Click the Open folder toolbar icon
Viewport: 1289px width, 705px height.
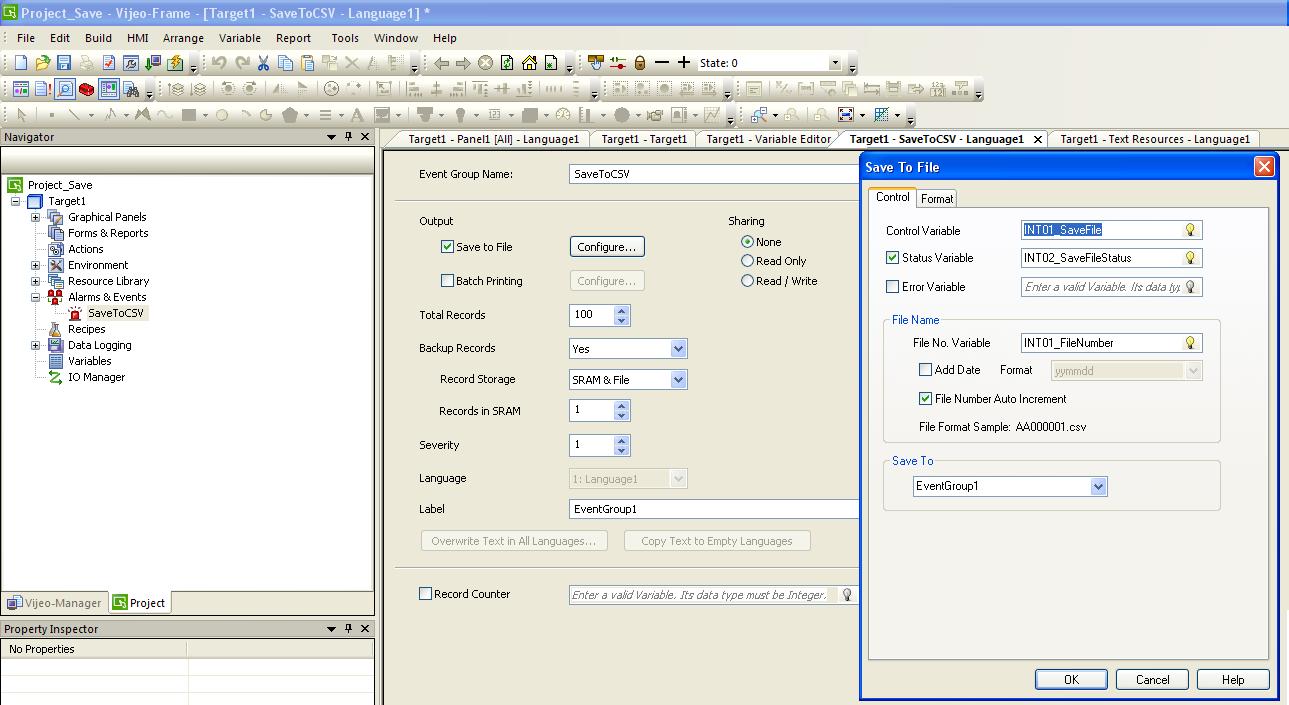[x=42, y=63]
